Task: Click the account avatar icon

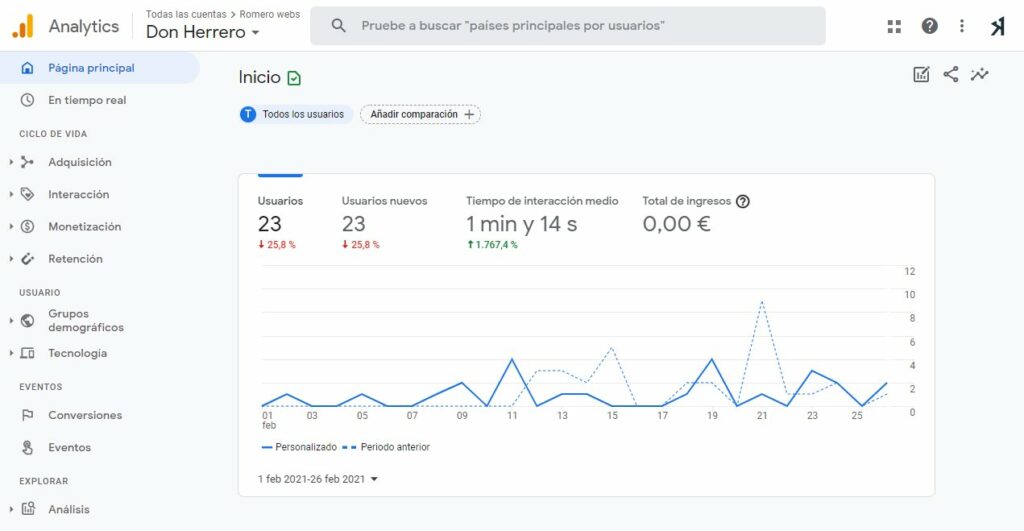Action: coord(997,27)
